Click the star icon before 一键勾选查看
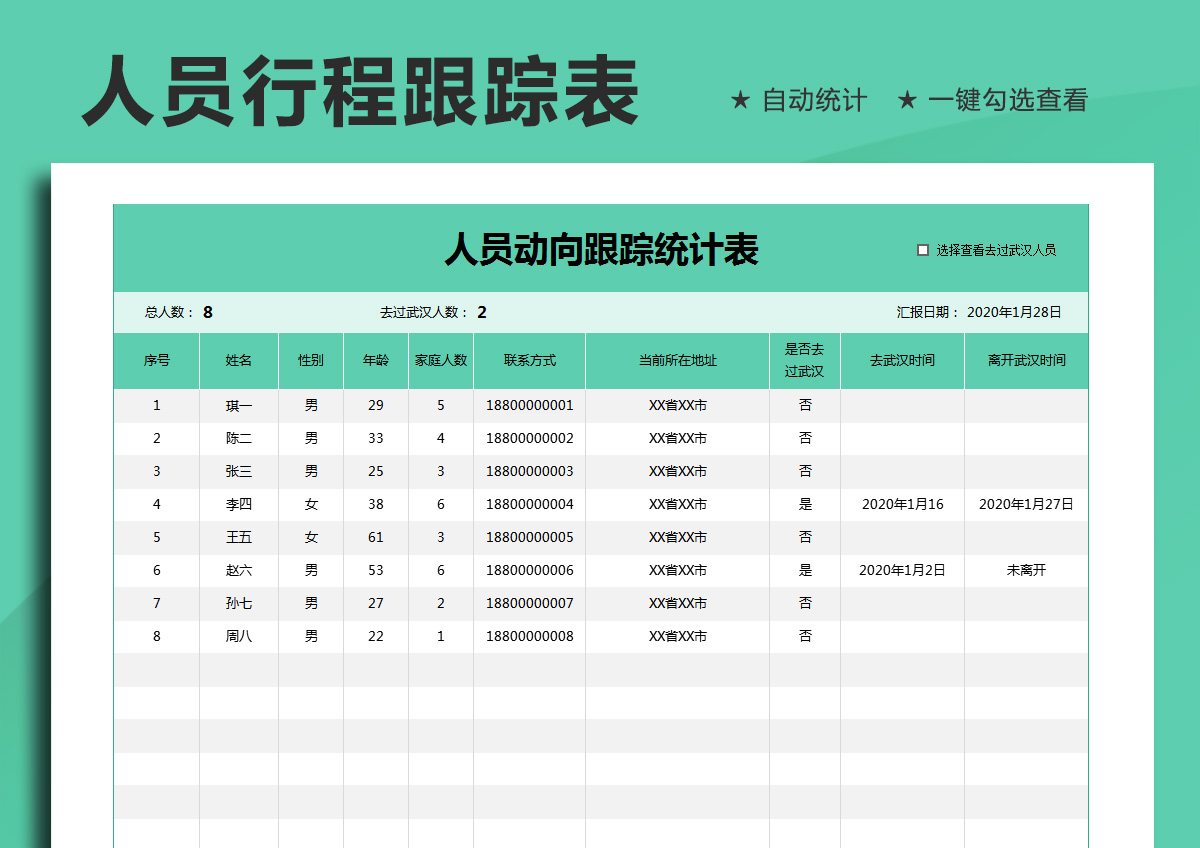This screenshot has height=848, width=1200. [909, 99]
